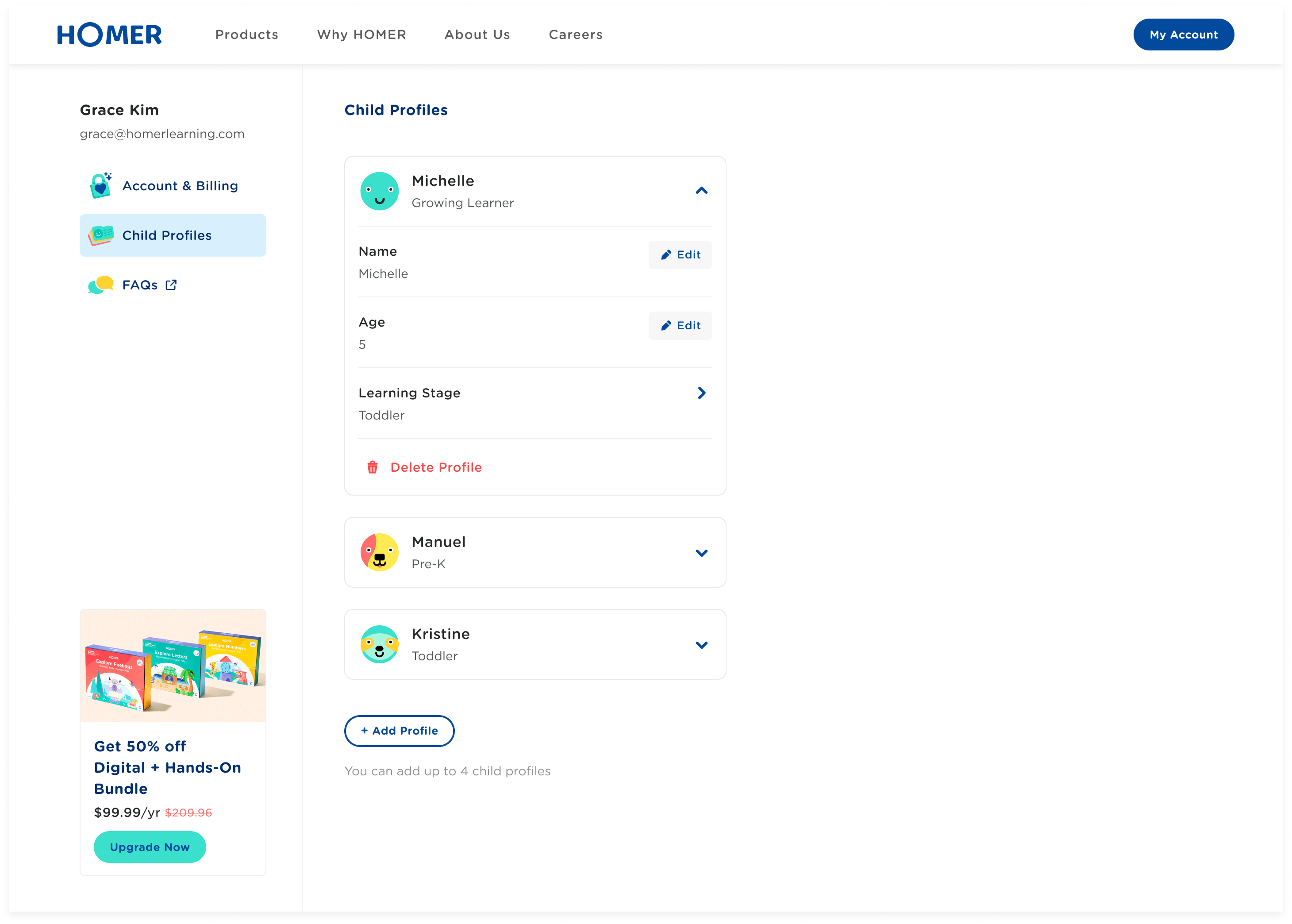Screen dimensions: 1292x924
Task: Click the FAQs external link icon
Action: click(x=171, y=285)
